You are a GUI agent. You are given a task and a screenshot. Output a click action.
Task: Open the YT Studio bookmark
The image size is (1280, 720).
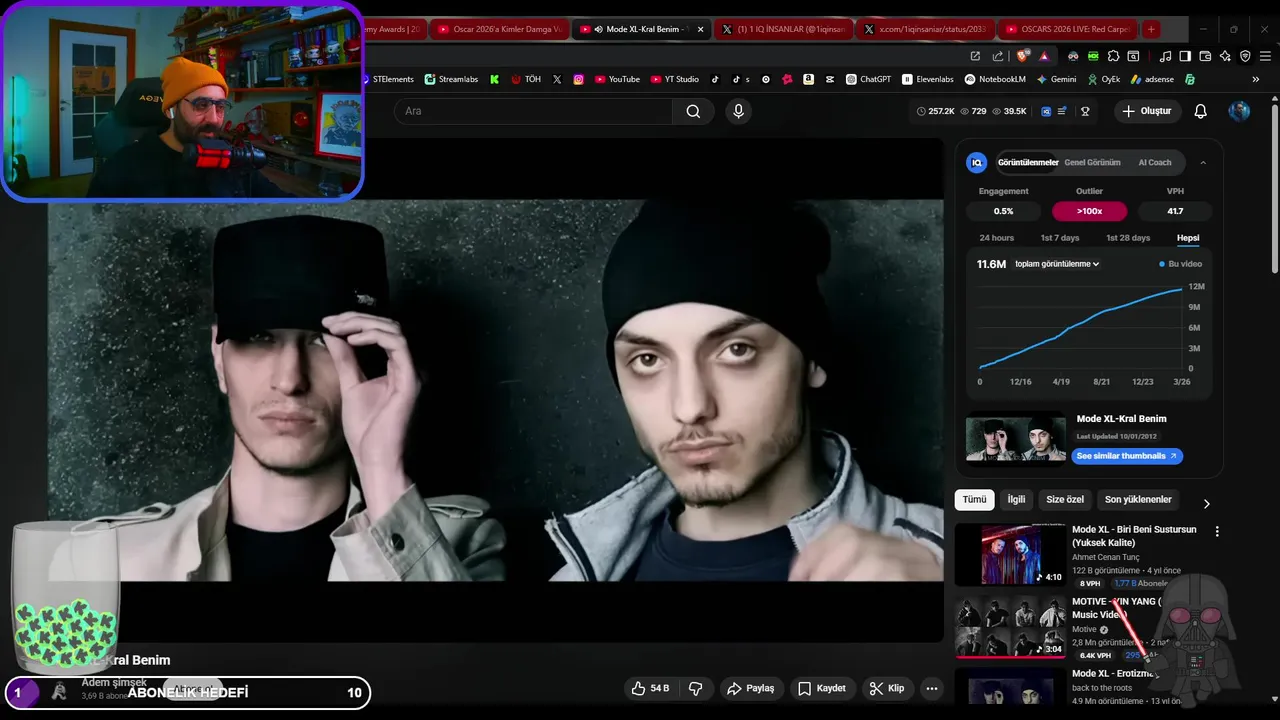coord(674,79)
